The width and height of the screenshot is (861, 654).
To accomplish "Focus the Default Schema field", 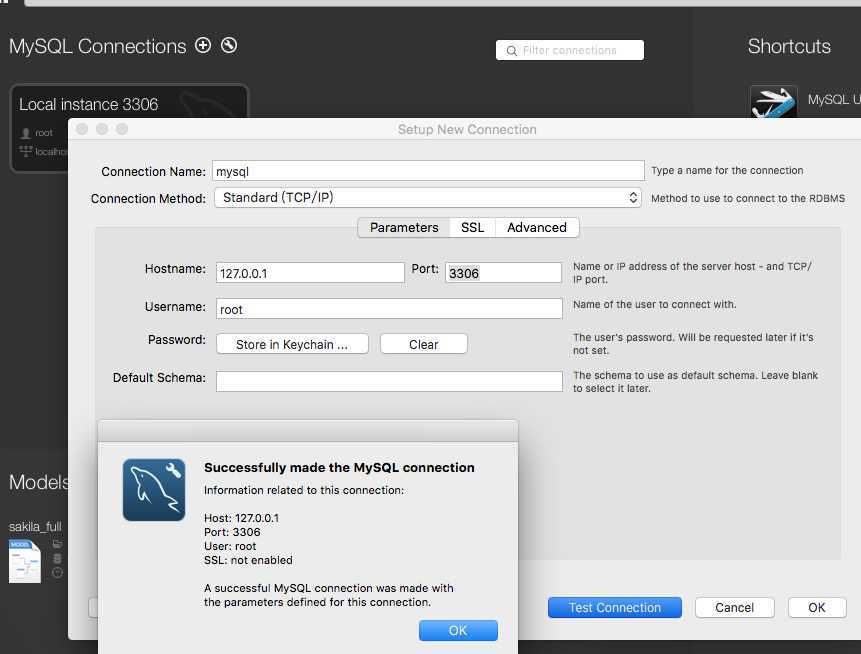I will 389,381.
